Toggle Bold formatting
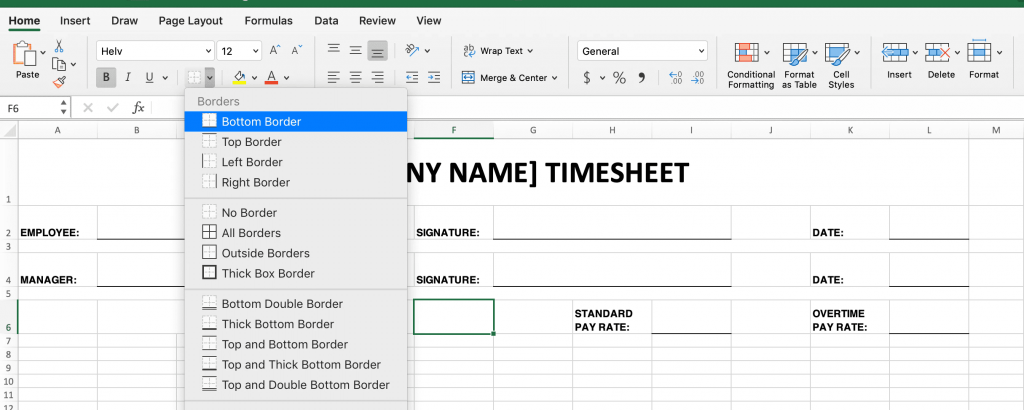The width and height of the screenshot is (1024, 410). click(x=106, y=78)
